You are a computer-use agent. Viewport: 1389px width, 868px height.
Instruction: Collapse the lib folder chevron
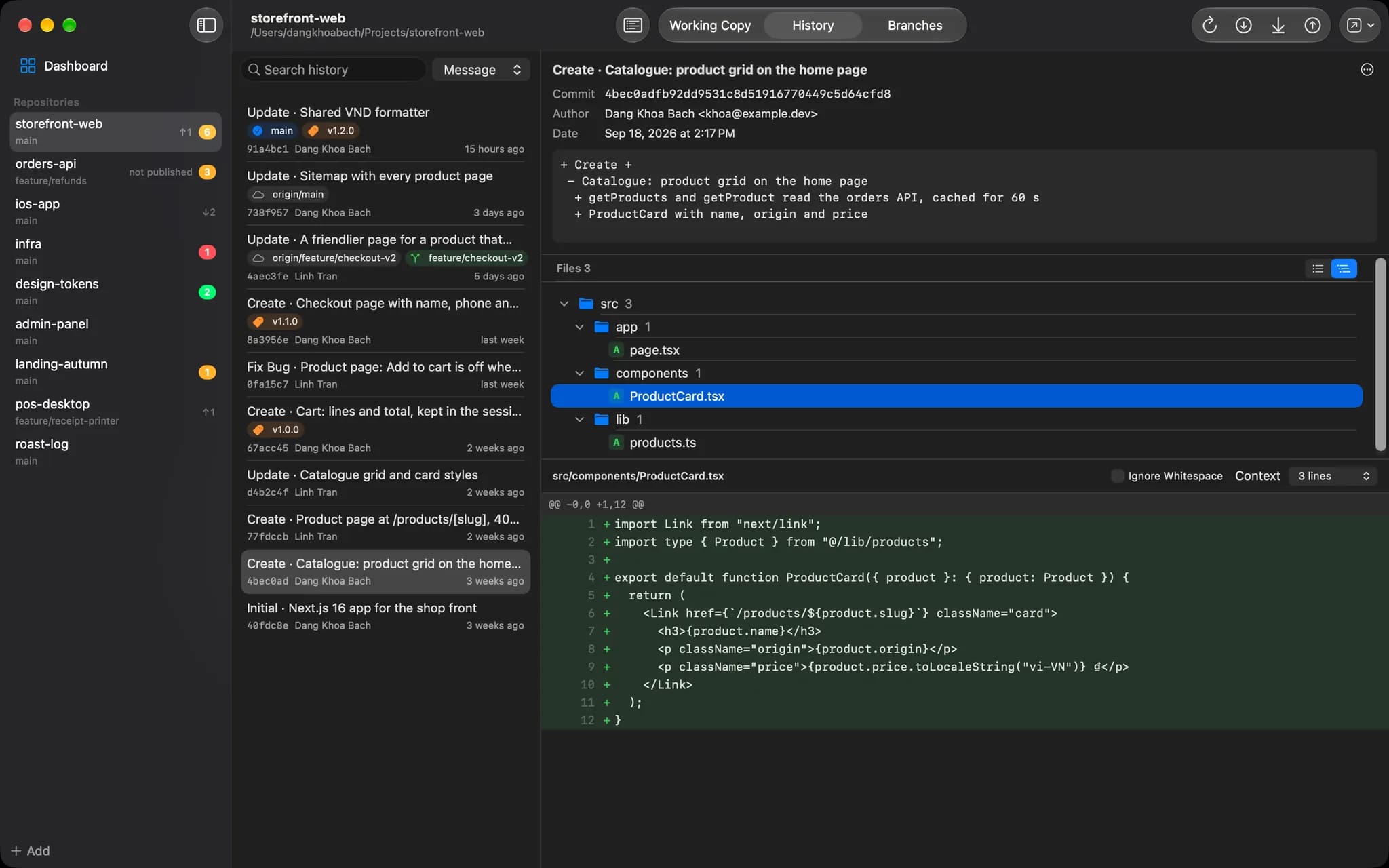(x=579, y=419)
